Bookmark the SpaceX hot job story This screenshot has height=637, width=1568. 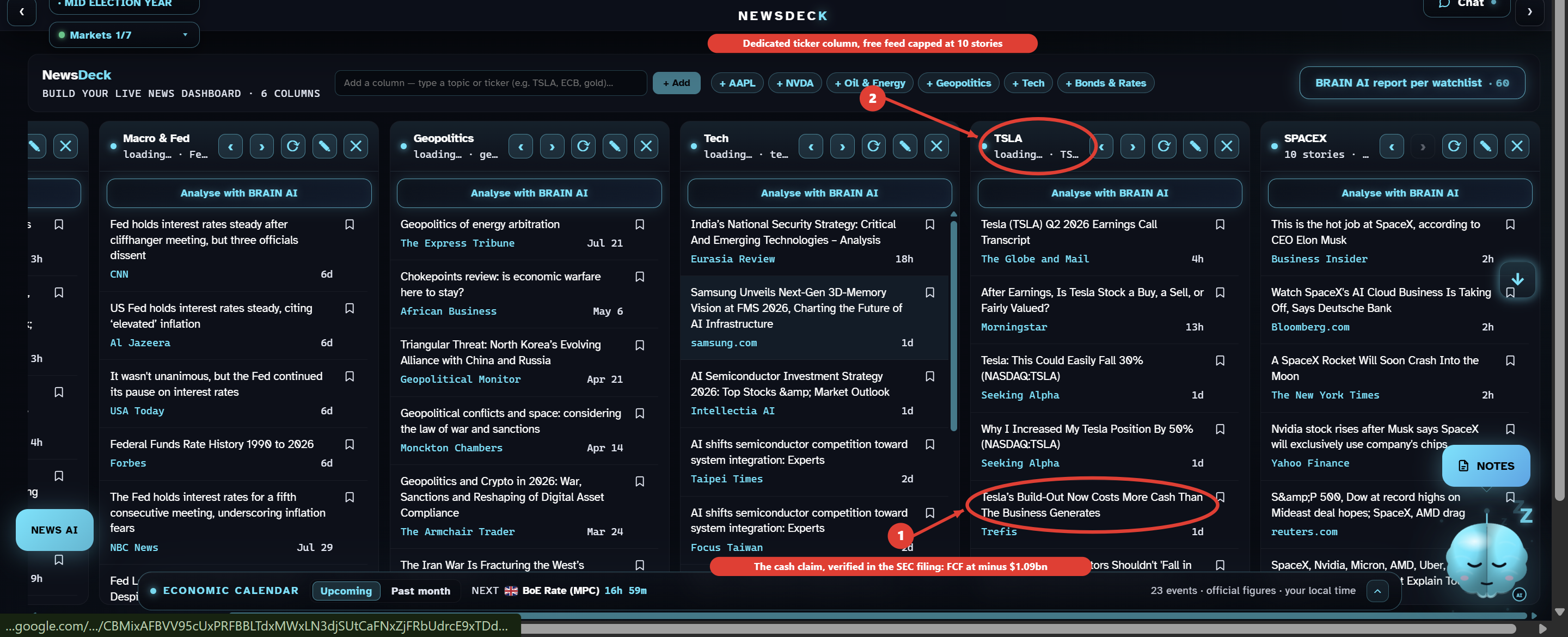[x=1511, y=225]
